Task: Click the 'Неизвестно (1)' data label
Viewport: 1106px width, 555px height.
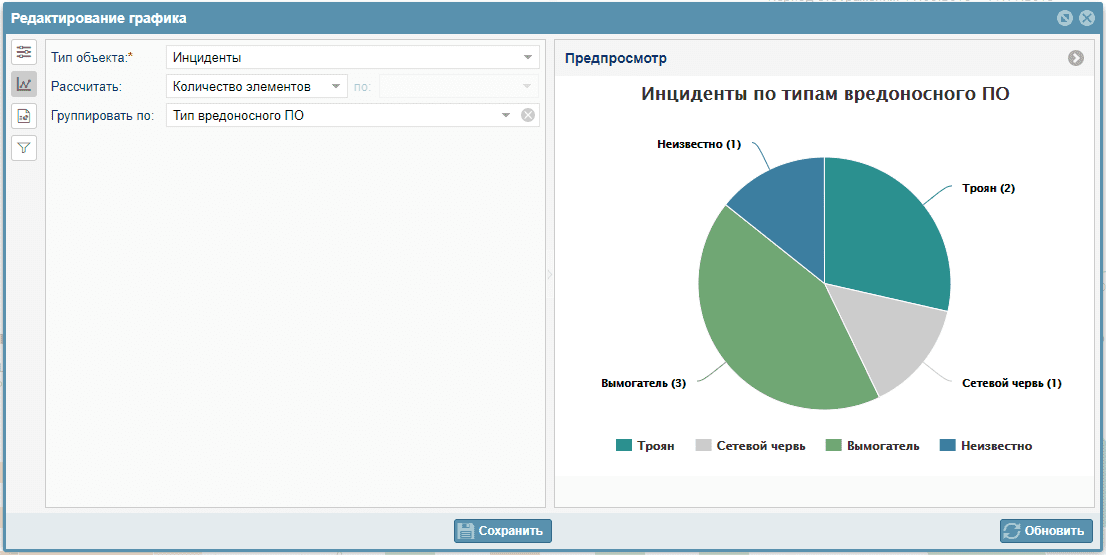Action: pos(699,145)
